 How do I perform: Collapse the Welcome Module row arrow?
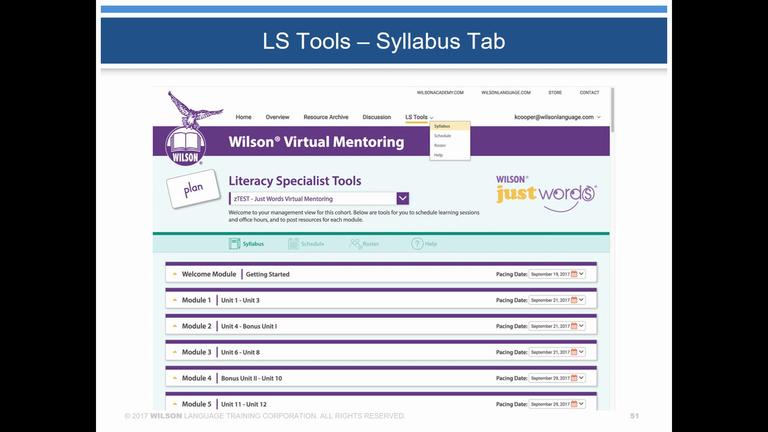(175, 274)
